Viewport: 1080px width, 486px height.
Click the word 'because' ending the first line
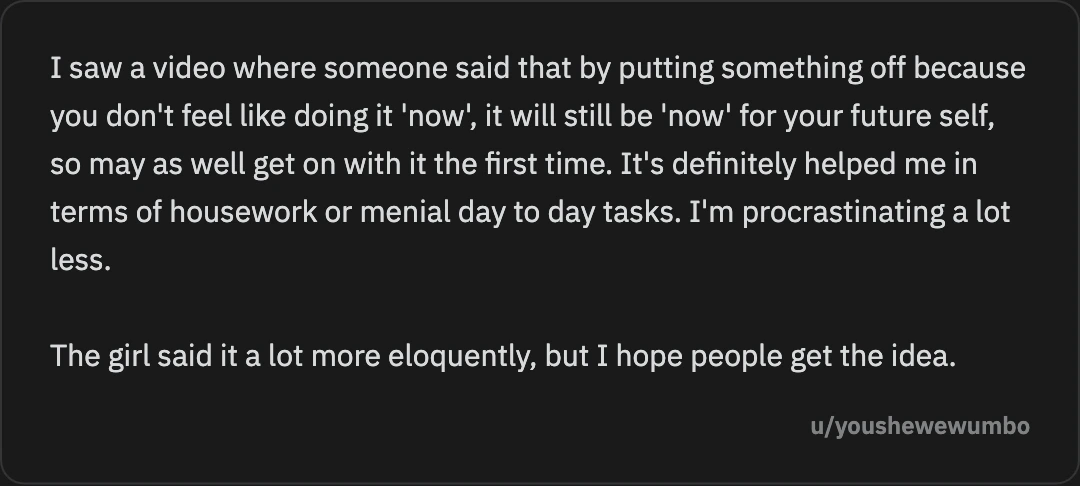point(970,70)
